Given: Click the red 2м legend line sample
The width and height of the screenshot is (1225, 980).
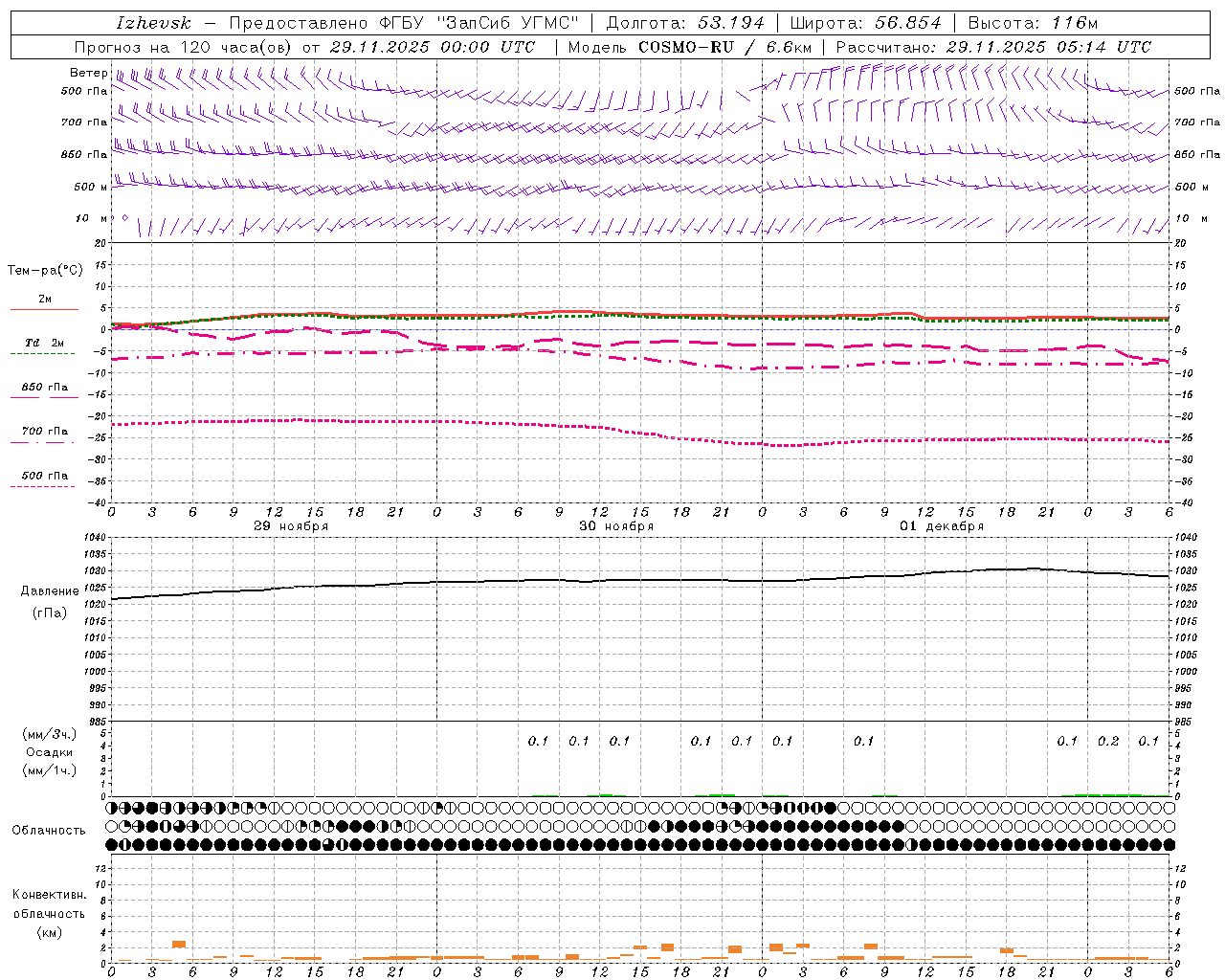Looking at the screenshot, I should coord(44,309).
